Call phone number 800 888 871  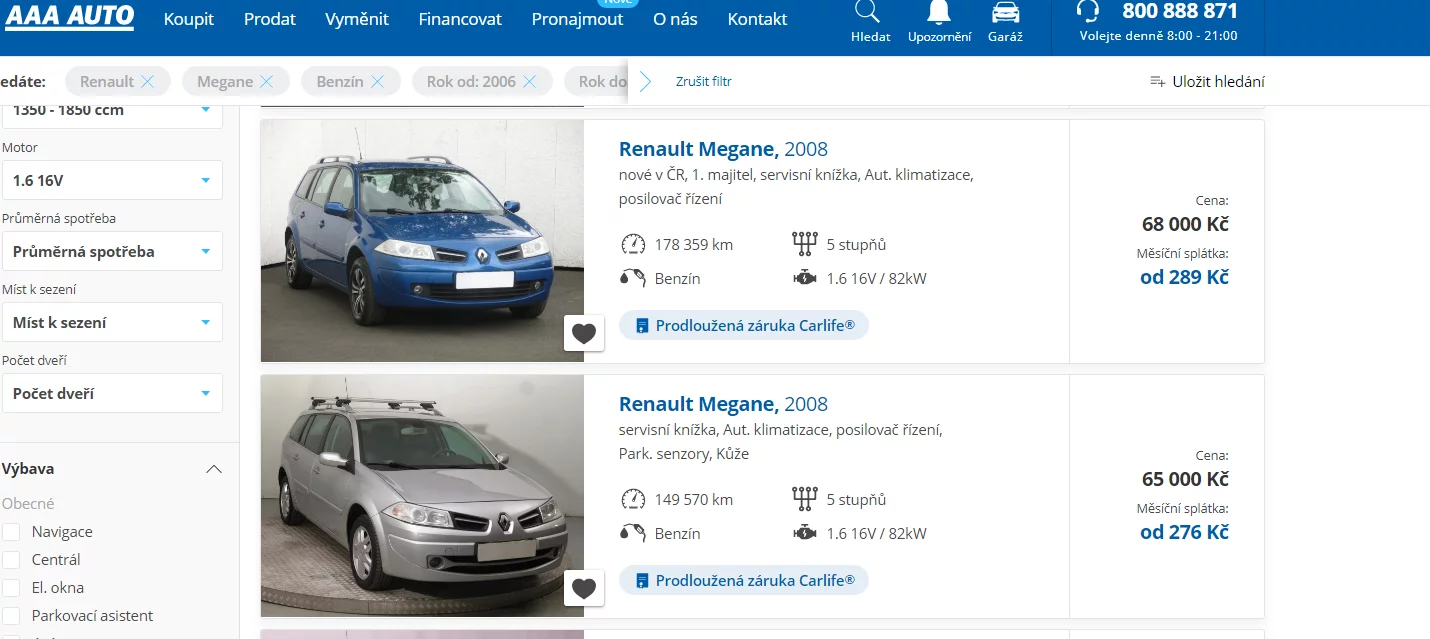tap(1180, 11)
